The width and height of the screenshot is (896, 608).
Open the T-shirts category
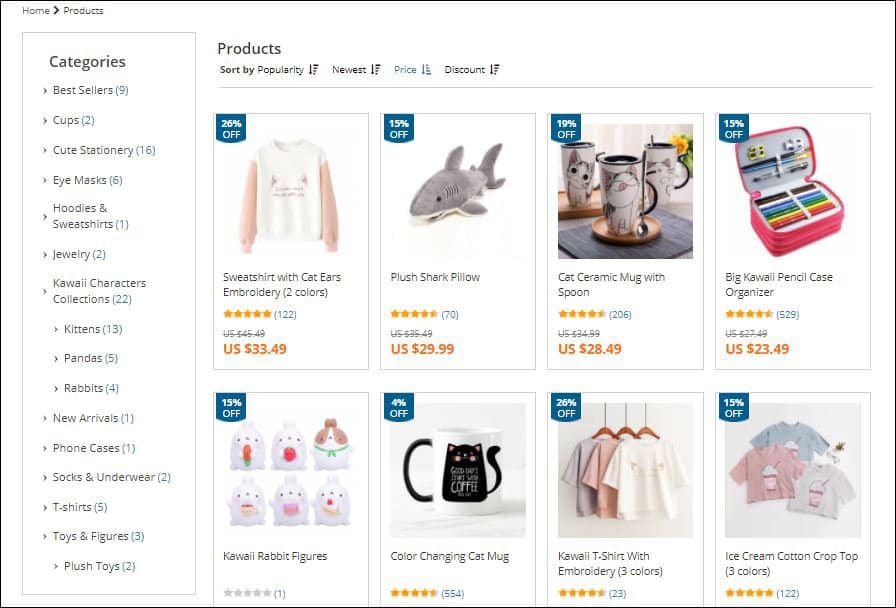pos(73,507)
